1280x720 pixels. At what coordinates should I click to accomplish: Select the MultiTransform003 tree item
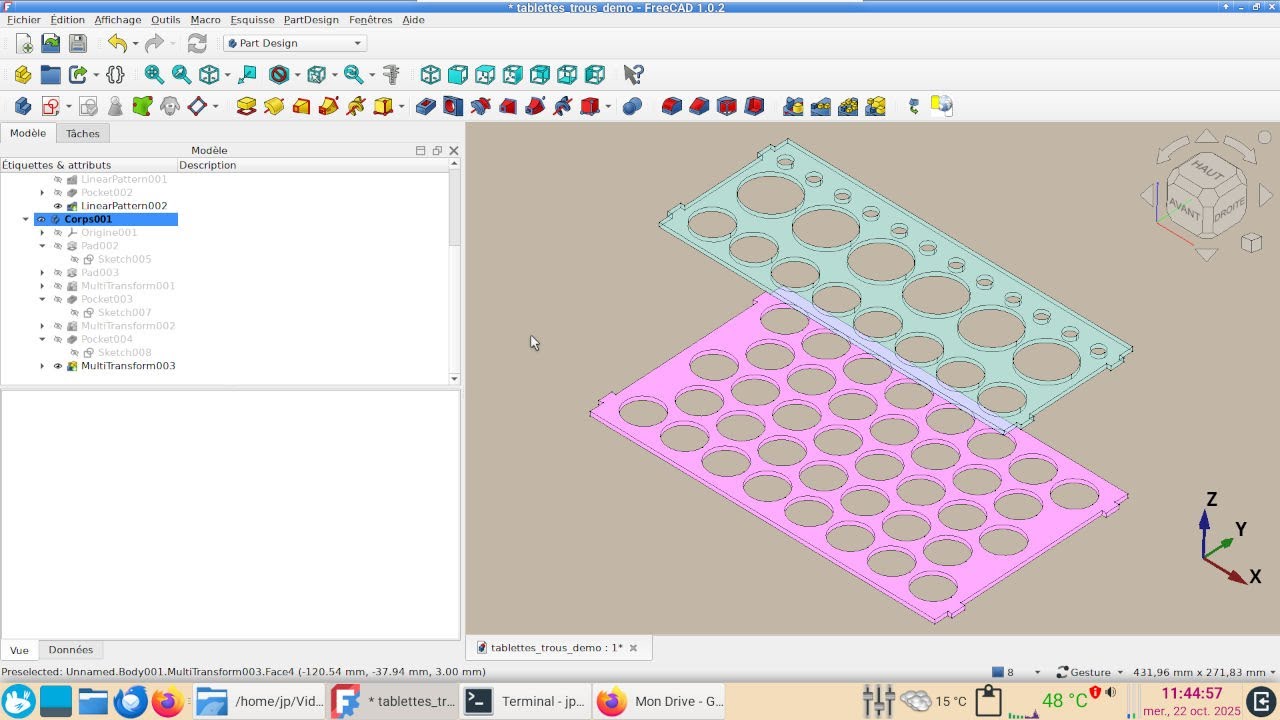tap(128, 366)
